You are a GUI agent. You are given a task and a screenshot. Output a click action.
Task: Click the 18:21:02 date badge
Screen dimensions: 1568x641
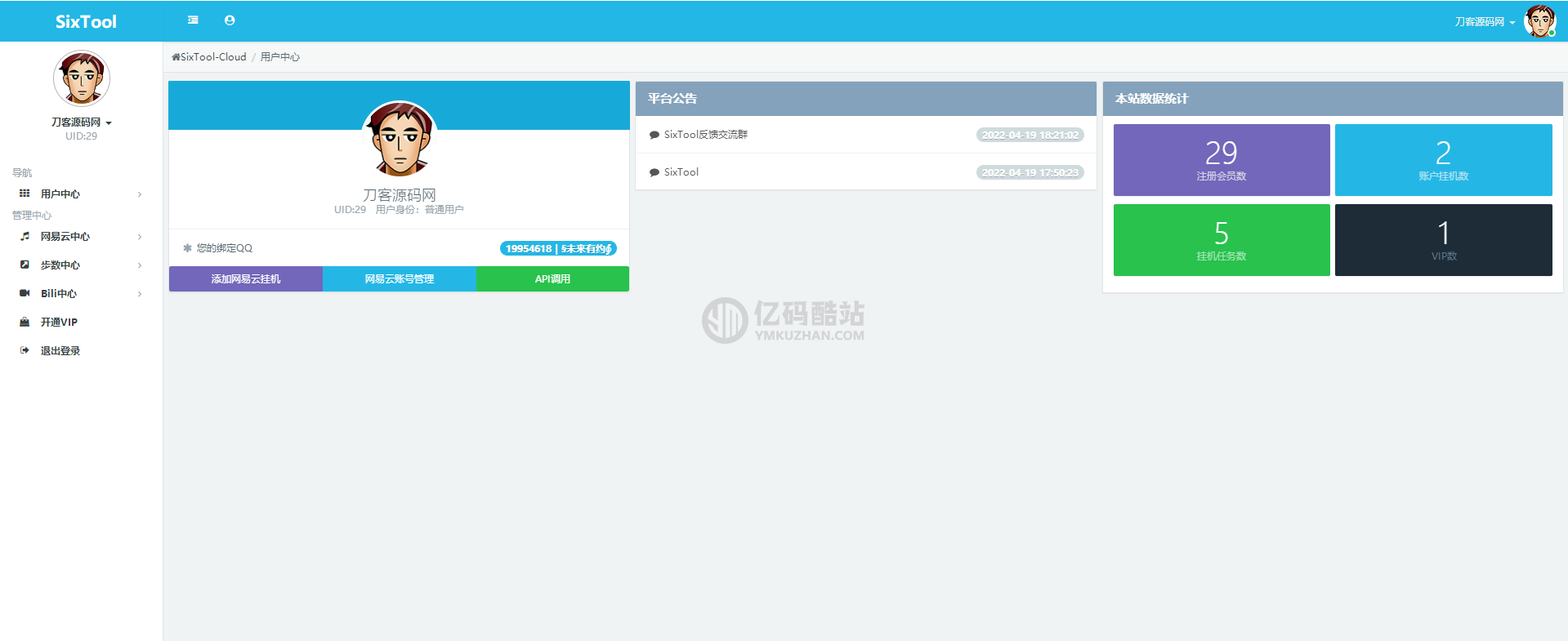pos(1030,135)
